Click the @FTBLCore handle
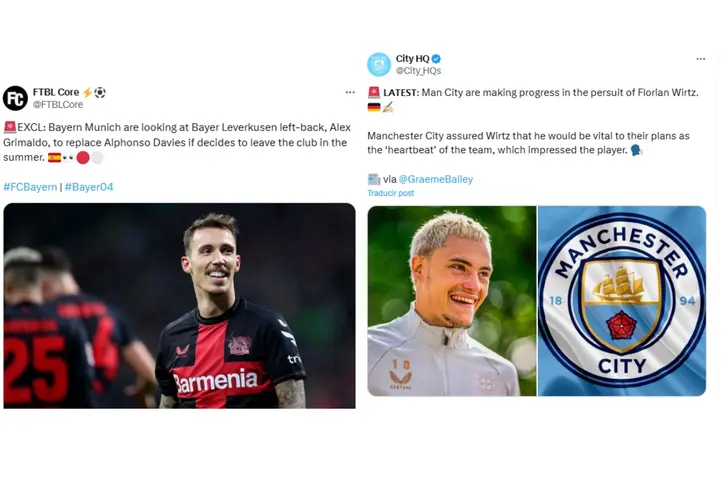 pos(58,105)
